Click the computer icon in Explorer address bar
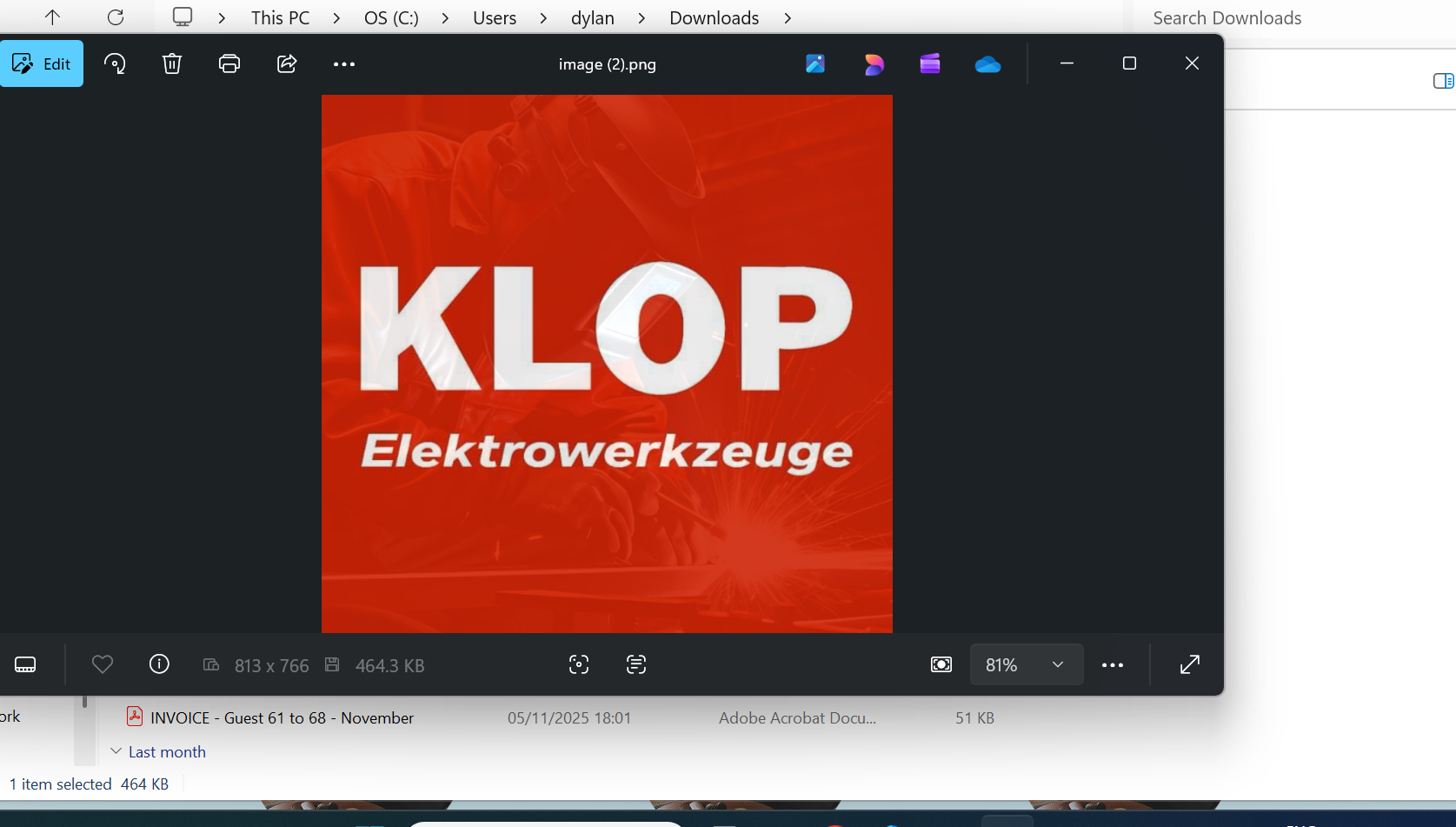Screen dimensions: 1456x827 coord(183,17)
